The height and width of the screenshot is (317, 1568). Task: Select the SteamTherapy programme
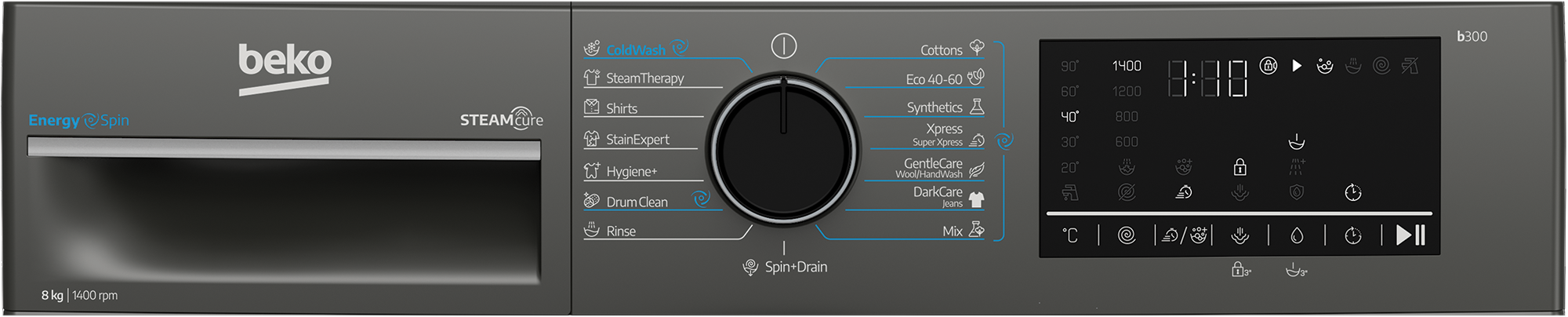click(x=644, y=78)
